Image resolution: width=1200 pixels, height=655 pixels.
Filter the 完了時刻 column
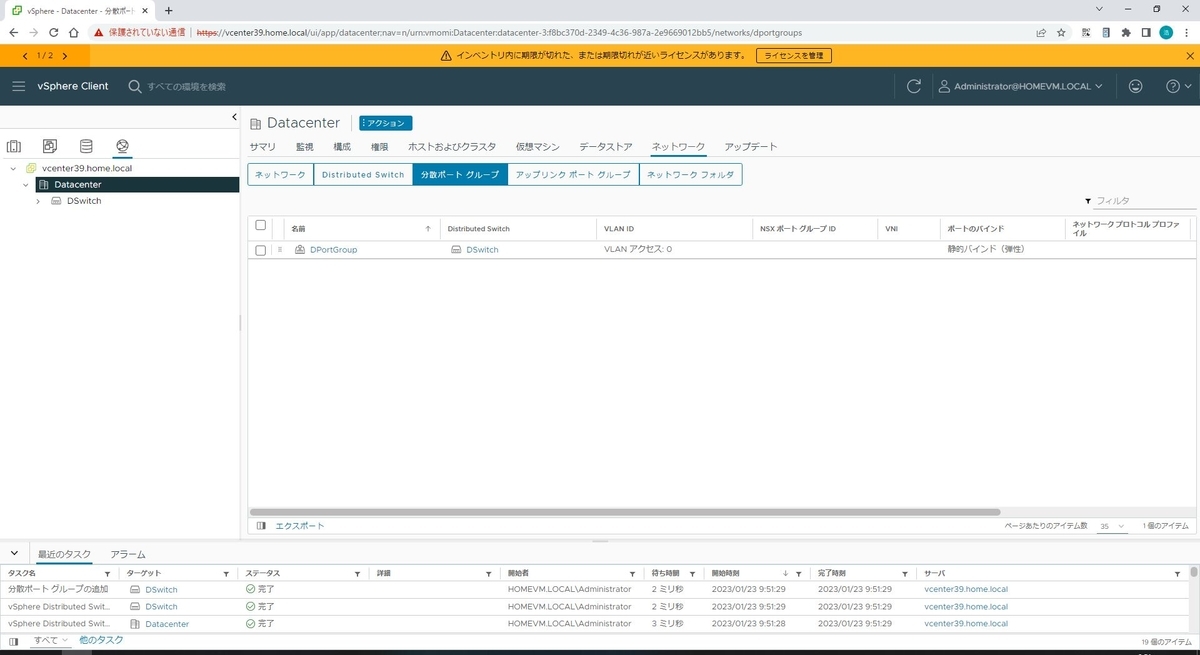pos(905,574)
